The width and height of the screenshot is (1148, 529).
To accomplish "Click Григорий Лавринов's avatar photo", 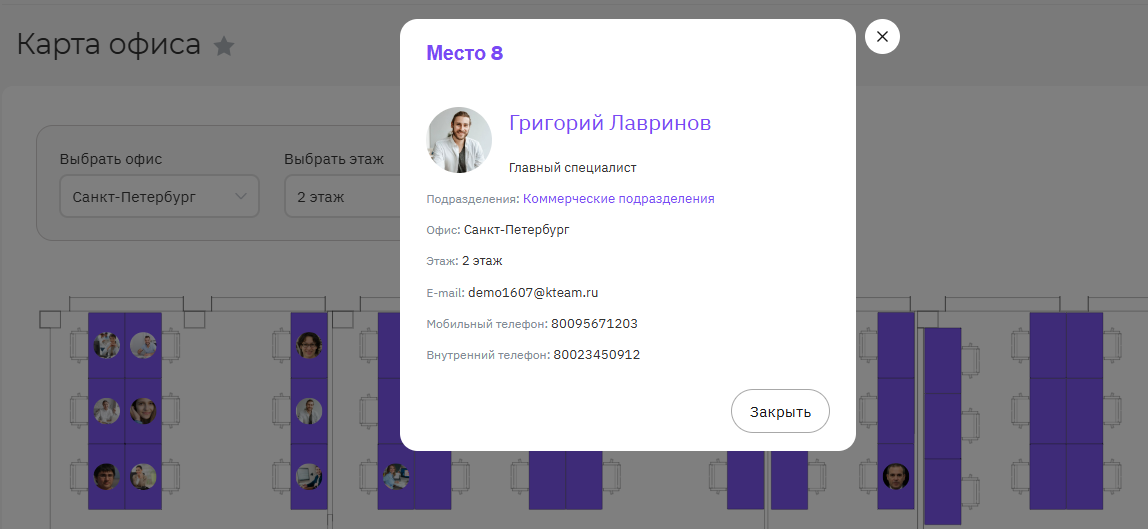I will 459,140.
